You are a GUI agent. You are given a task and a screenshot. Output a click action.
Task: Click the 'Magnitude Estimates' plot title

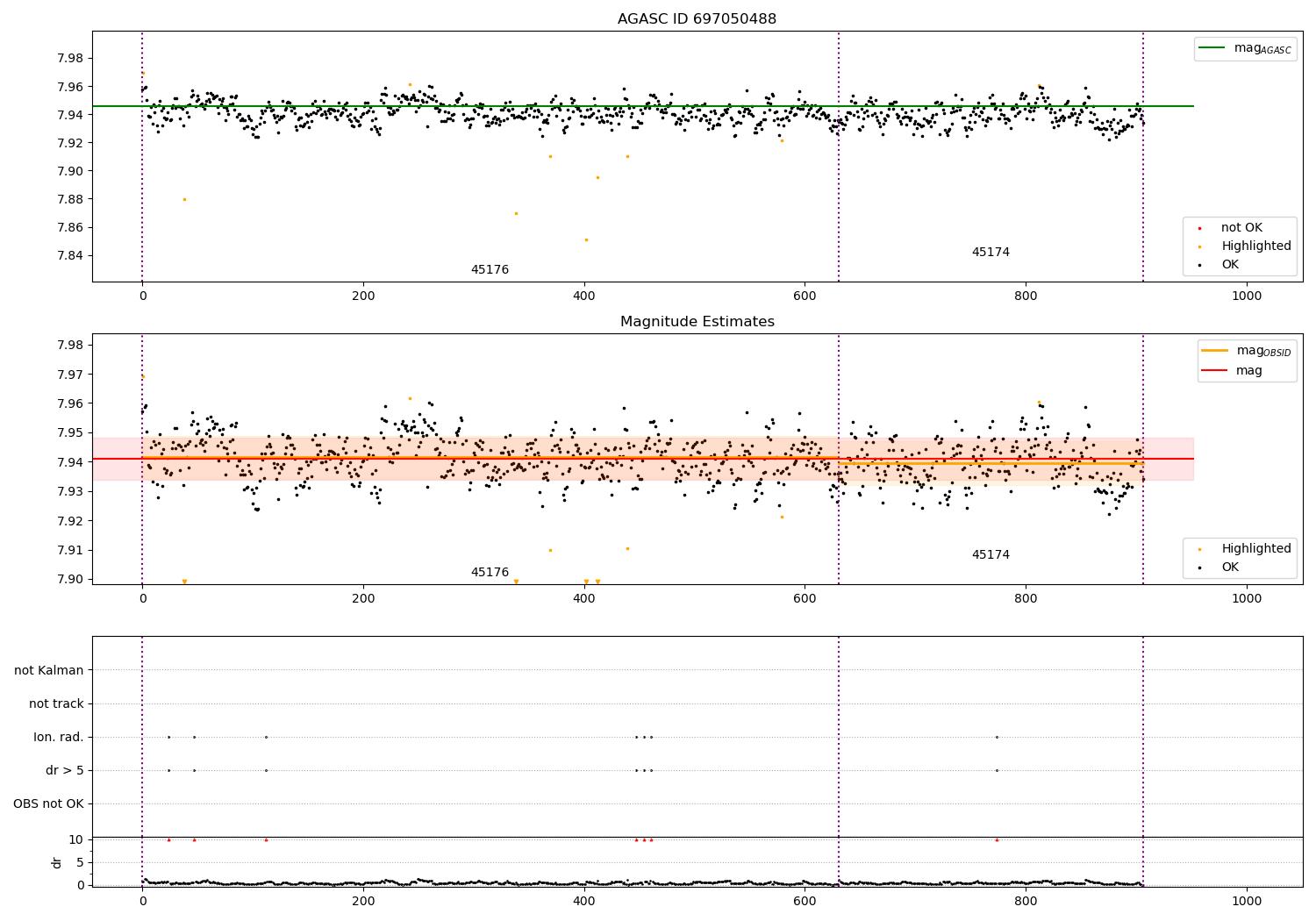[x=697, y=322]
